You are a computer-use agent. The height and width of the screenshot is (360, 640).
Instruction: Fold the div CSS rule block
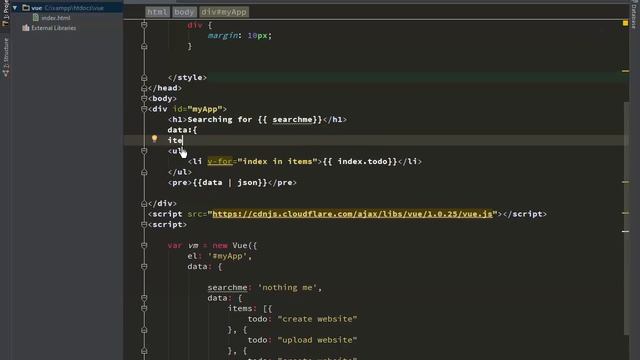click(144, 25)
